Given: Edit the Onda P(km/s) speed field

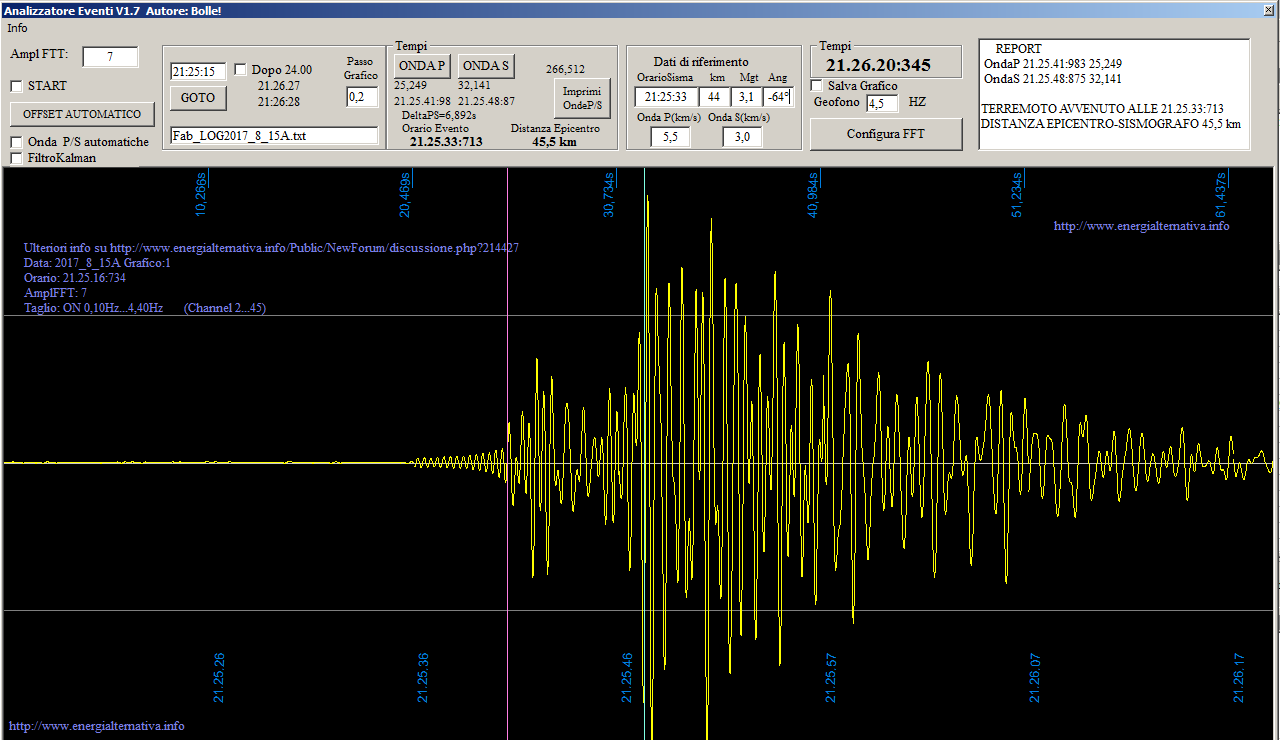Looking at the screenshot, I should [670, 137].
